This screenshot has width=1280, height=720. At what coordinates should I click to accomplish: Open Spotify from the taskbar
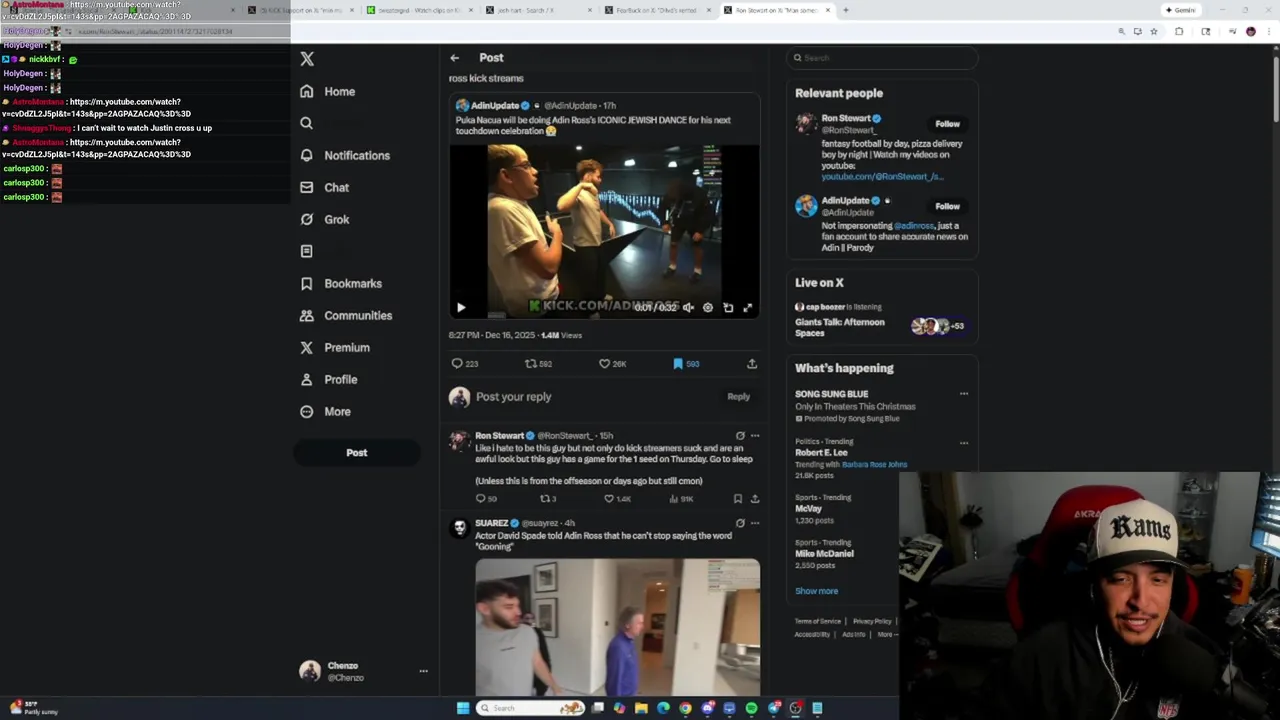point(751,708)
